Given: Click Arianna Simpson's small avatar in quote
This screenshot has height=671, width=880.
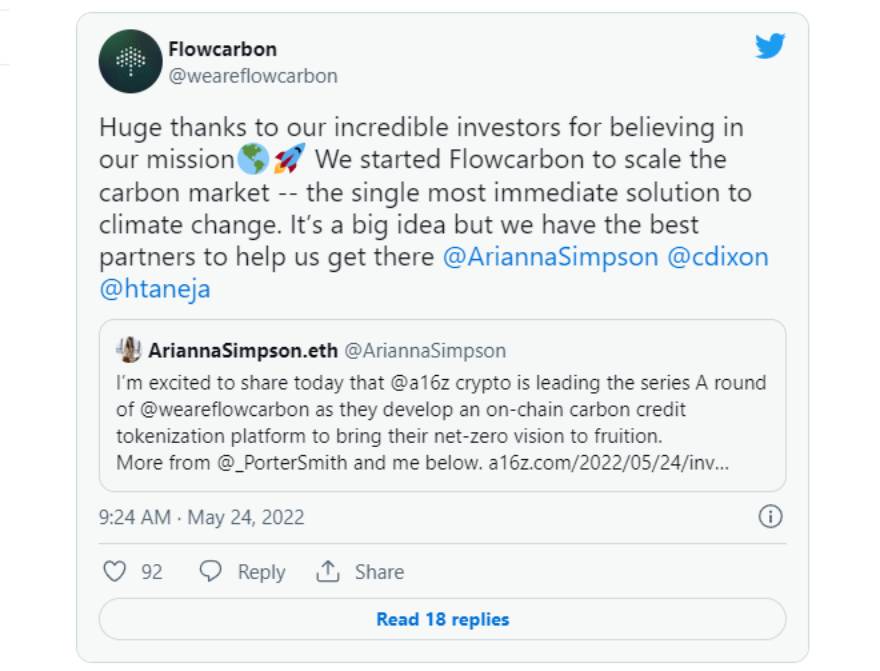Looking at the screenshot, I should 129,350.
